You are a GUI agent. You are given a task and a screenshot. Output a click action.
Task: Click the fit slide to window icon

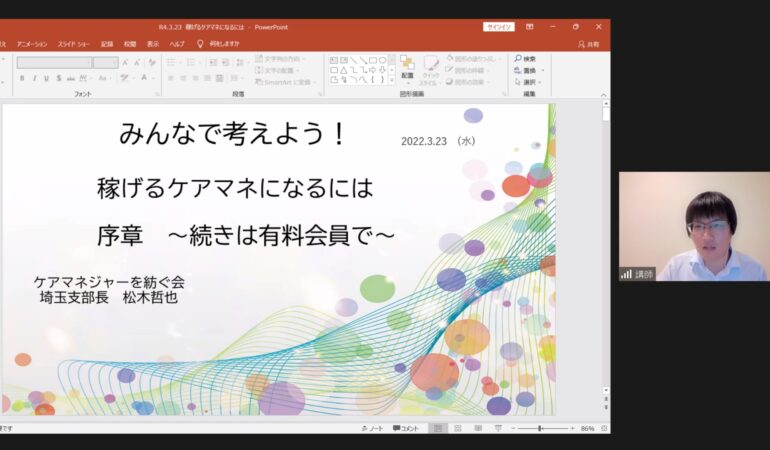[x=602, y=428]
